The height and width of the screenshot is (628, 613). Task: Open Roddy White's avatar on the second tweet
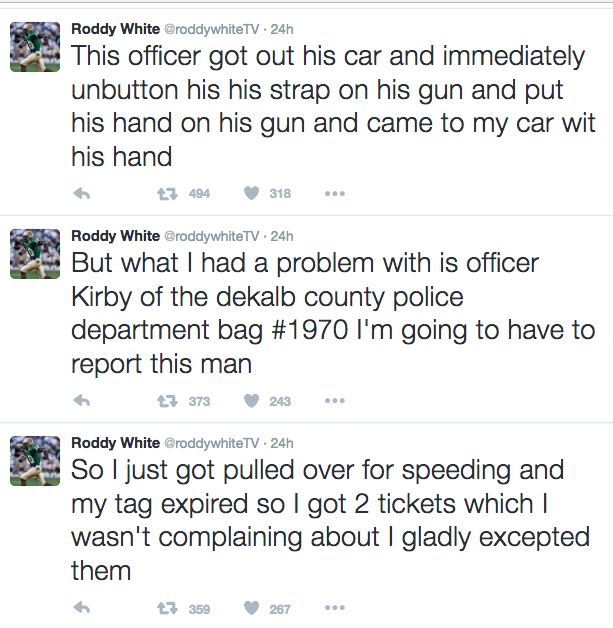coord(35,254)
